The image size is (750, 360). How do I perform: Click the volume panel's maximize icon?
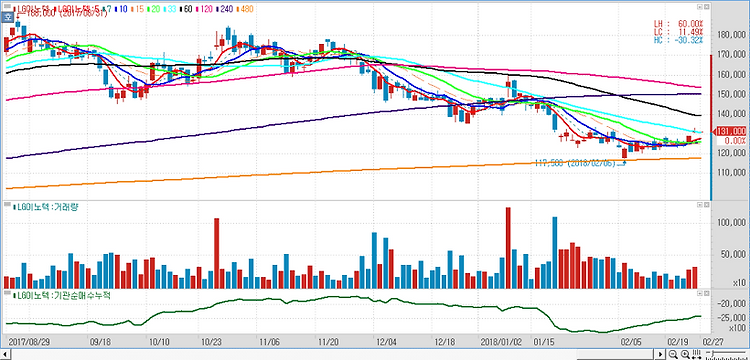(700, 205)
